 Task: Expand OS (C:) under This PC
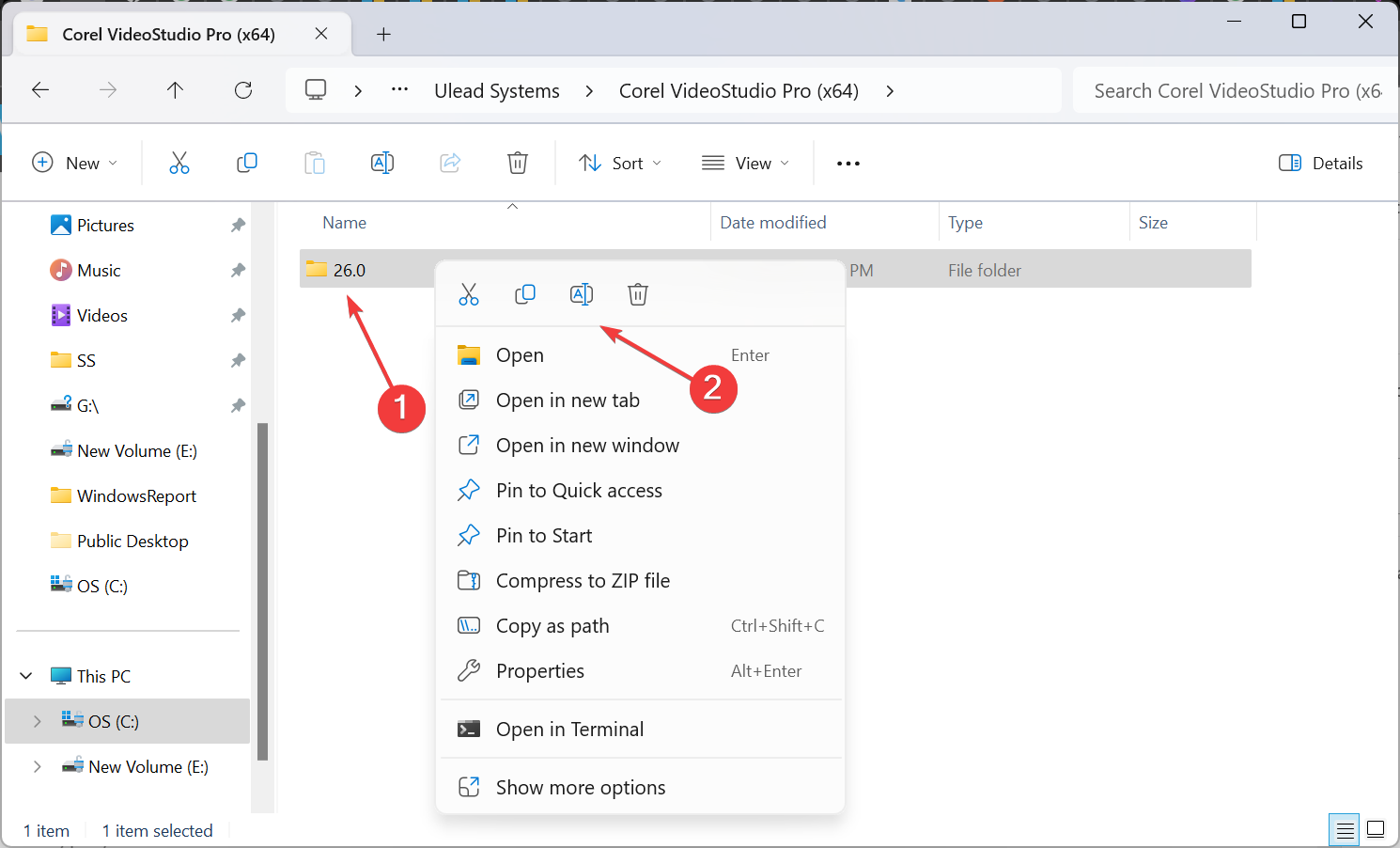(x=37, y=721)
